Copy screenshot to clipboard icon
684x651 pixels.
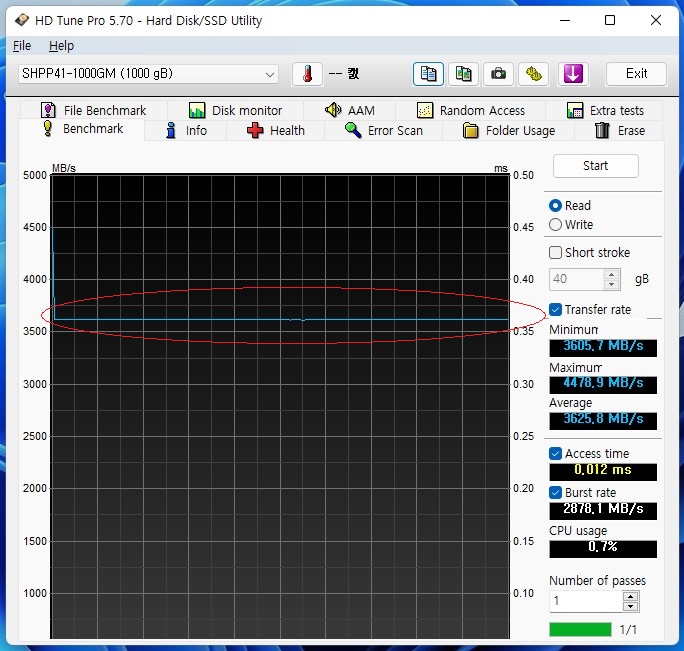[x=463, y=74]
